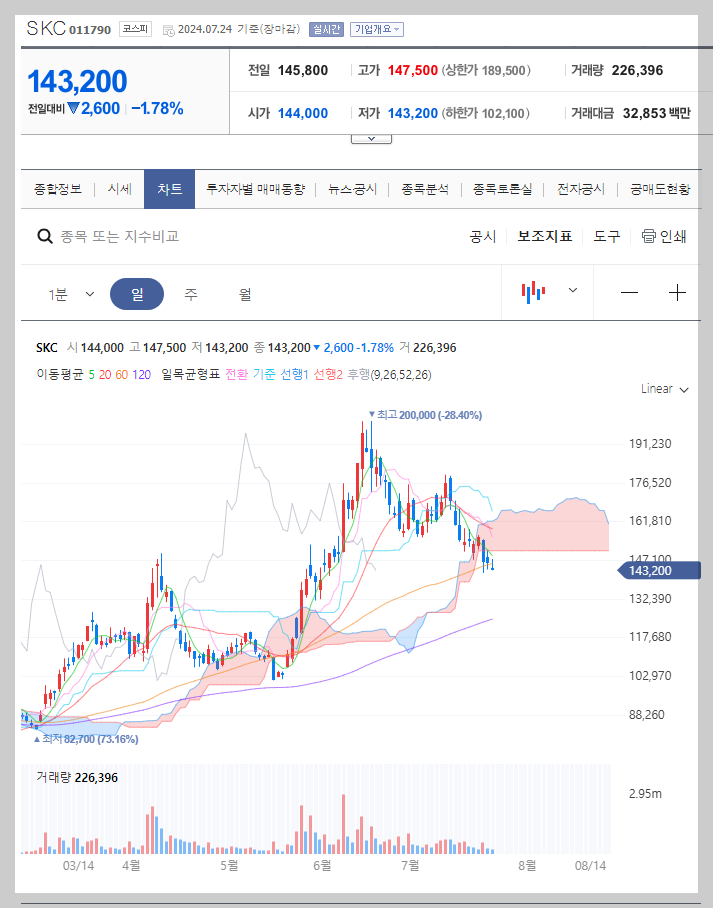Zoom out using the minus icon
713x908 pixels.
[x=629, y=293]
